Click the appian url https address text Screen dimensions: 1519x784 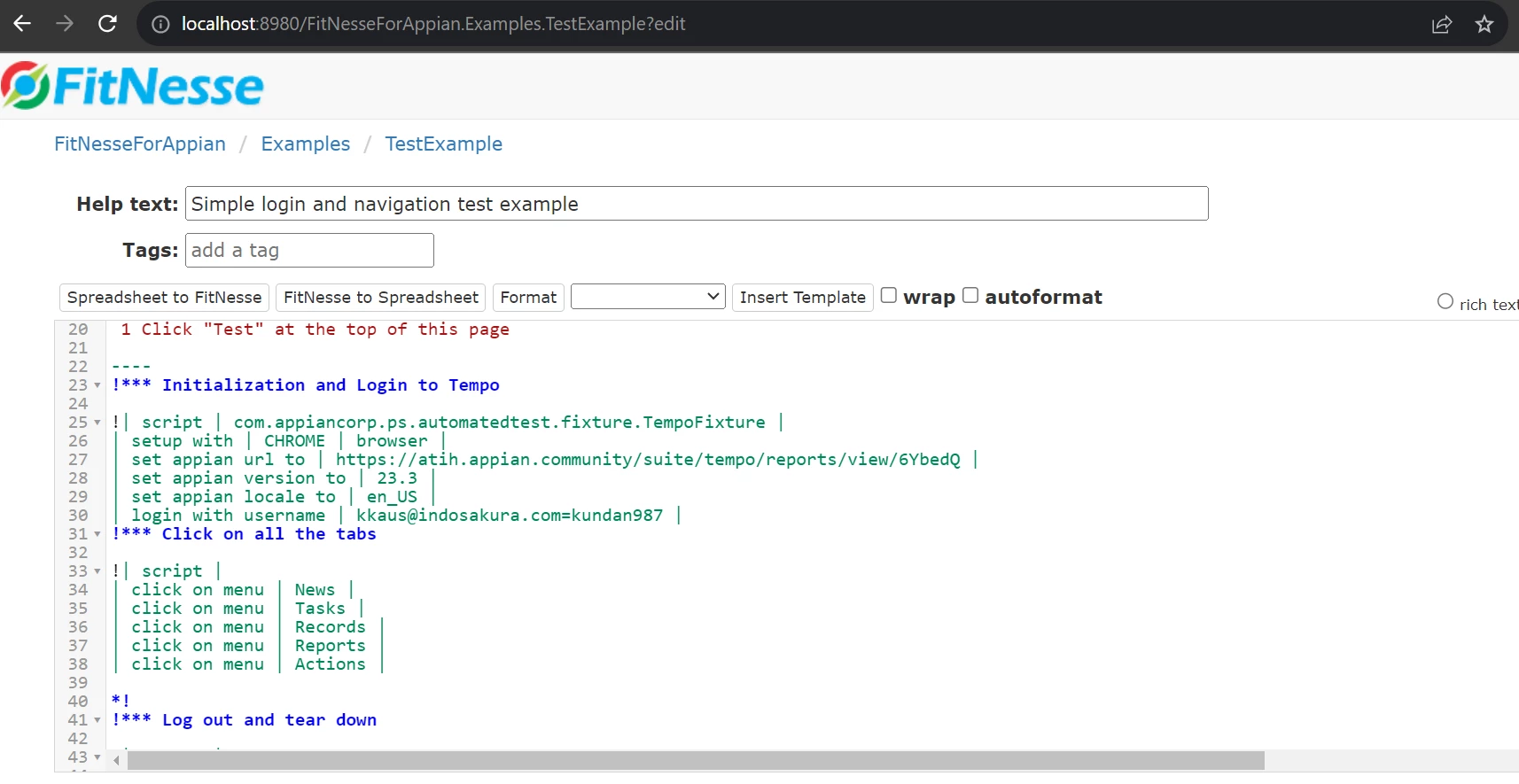[x=648, y=460]
